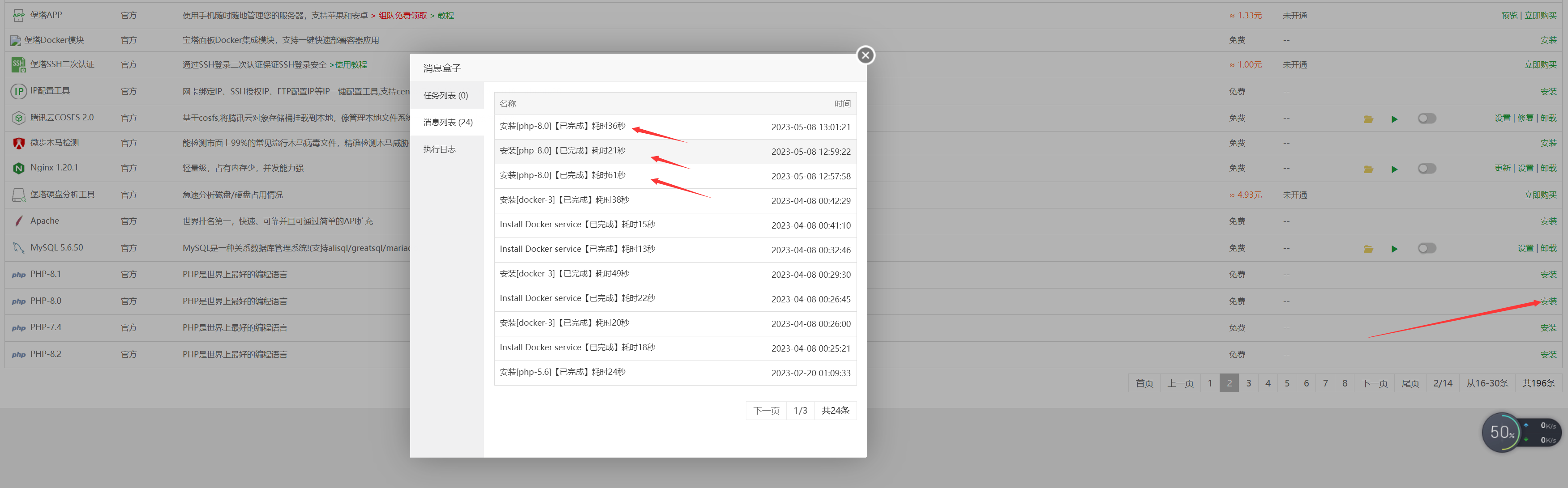Open folder icon for MySQL row
The image size is (1568, 488).
1368,249
